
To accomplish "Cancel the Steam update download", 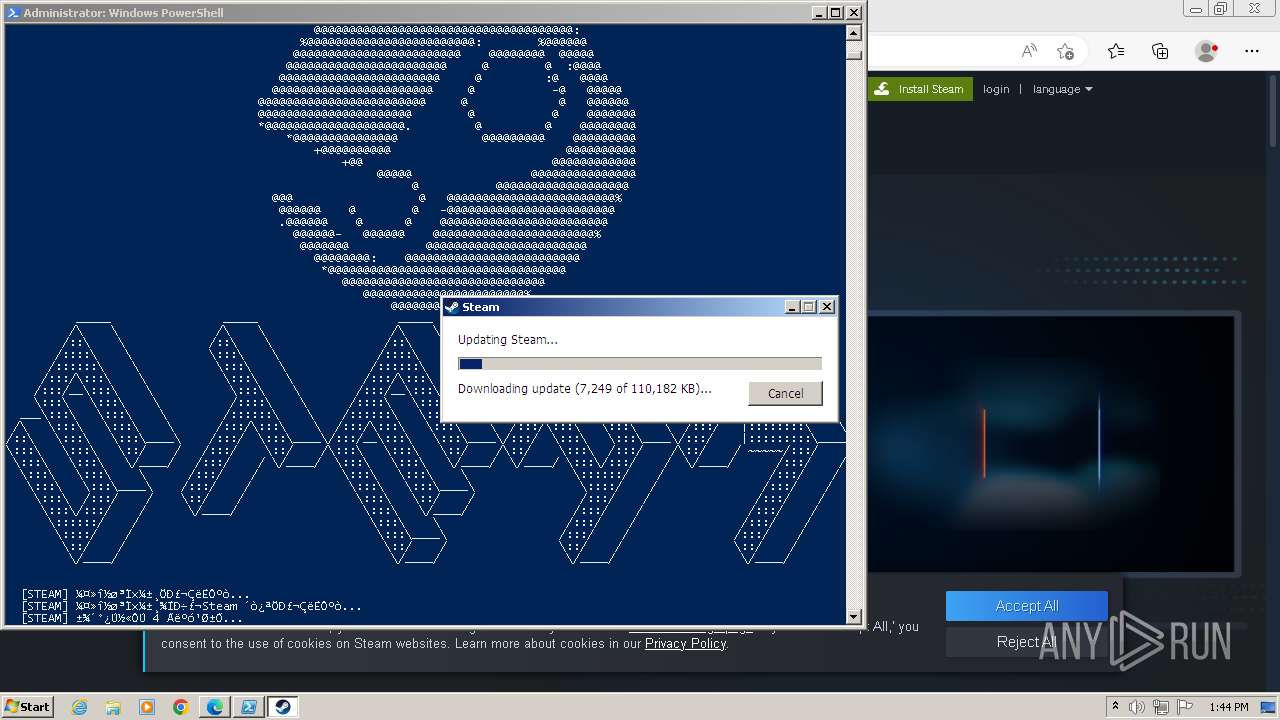I will (x=785, y=393).
